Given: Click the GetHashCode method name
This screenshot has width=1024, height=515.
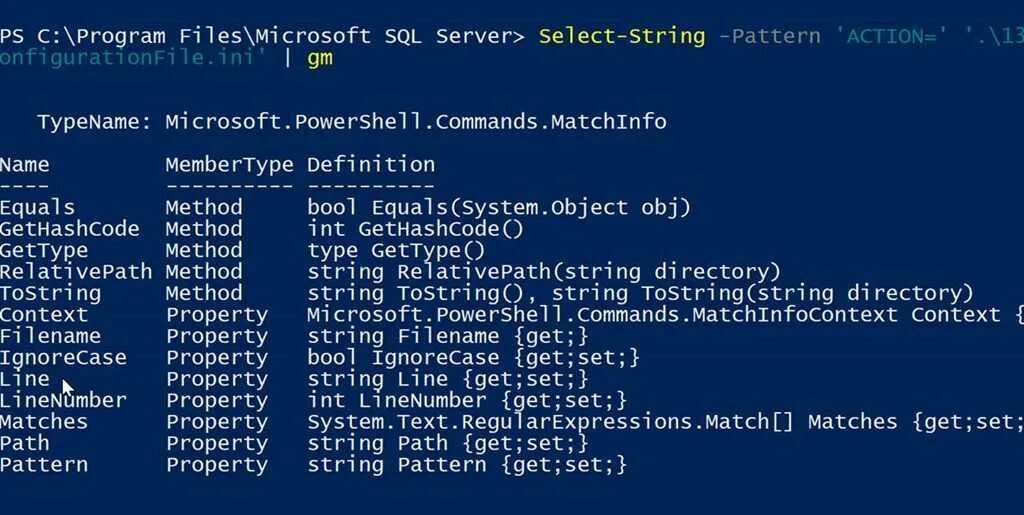Looking at the screenshot, I should (x=69, y=229).
